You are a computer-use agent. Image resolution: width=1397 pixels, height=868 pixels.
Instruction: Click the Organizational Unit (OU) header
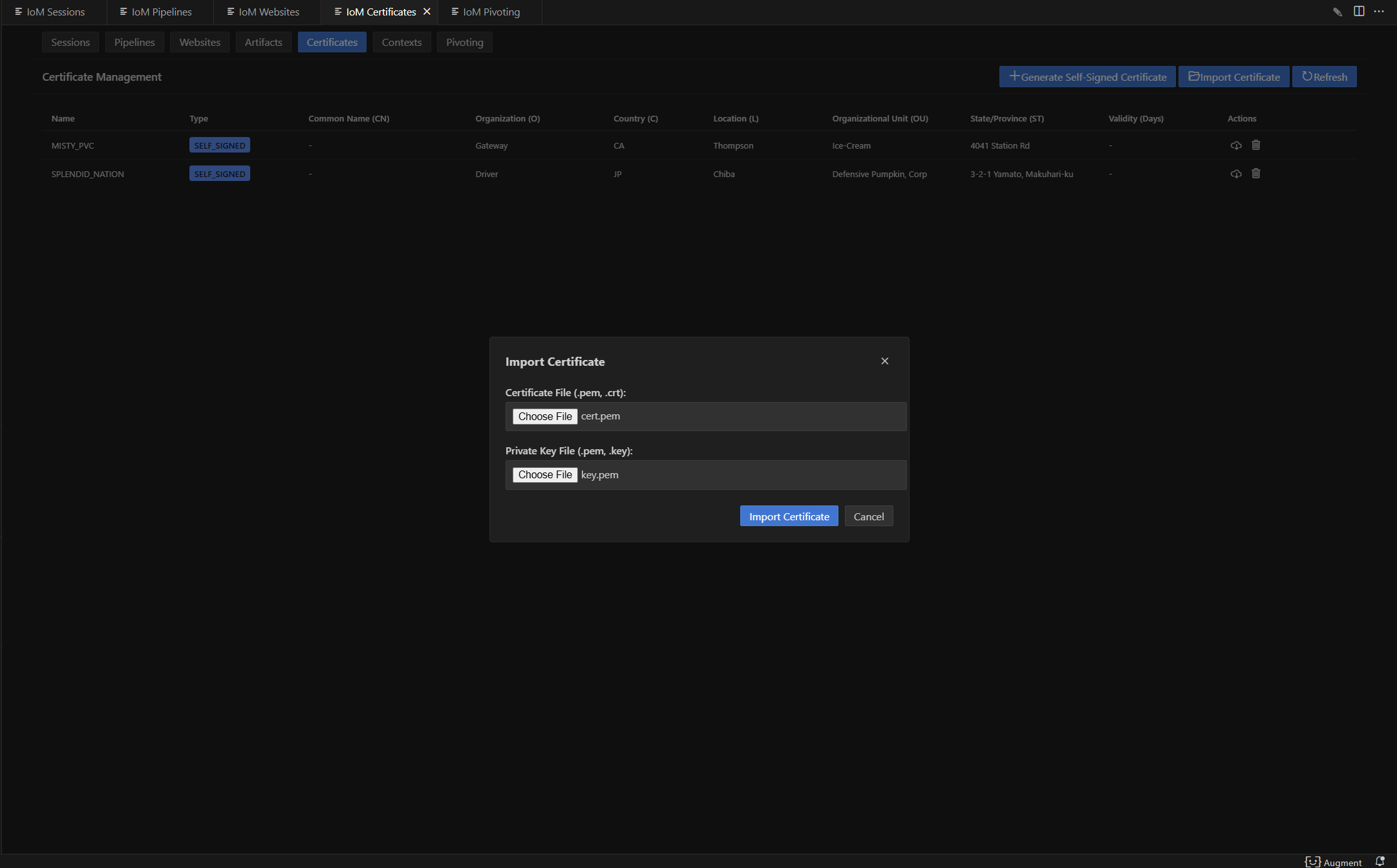pyautogui.click(x=880, y=118)
